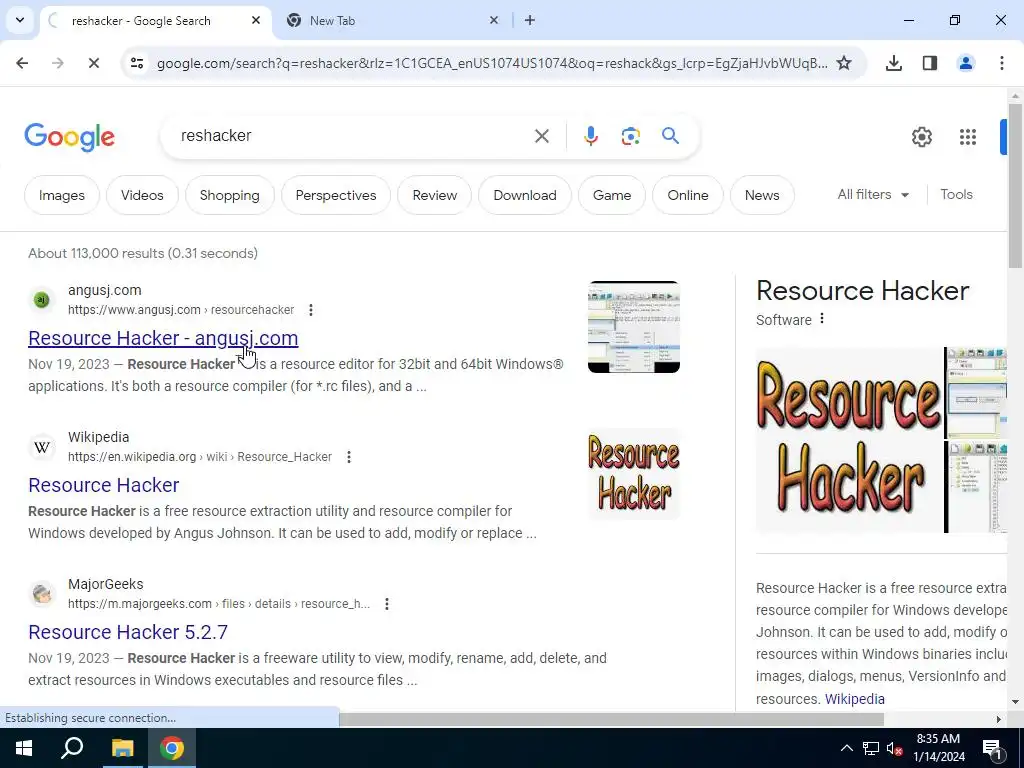Search by image with the lens icon

pos(630,136)
